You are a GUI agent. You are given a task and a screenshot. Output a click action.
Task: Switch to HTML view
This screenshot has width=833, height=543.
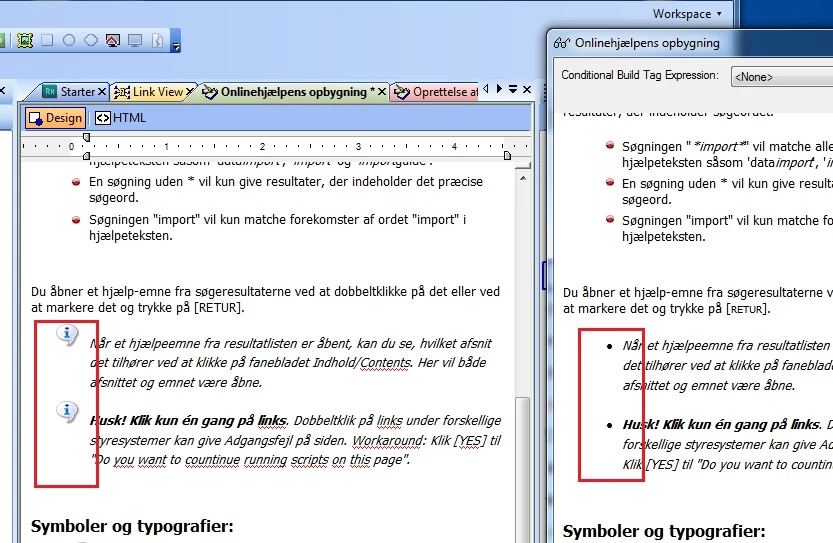tap(121, 118)
